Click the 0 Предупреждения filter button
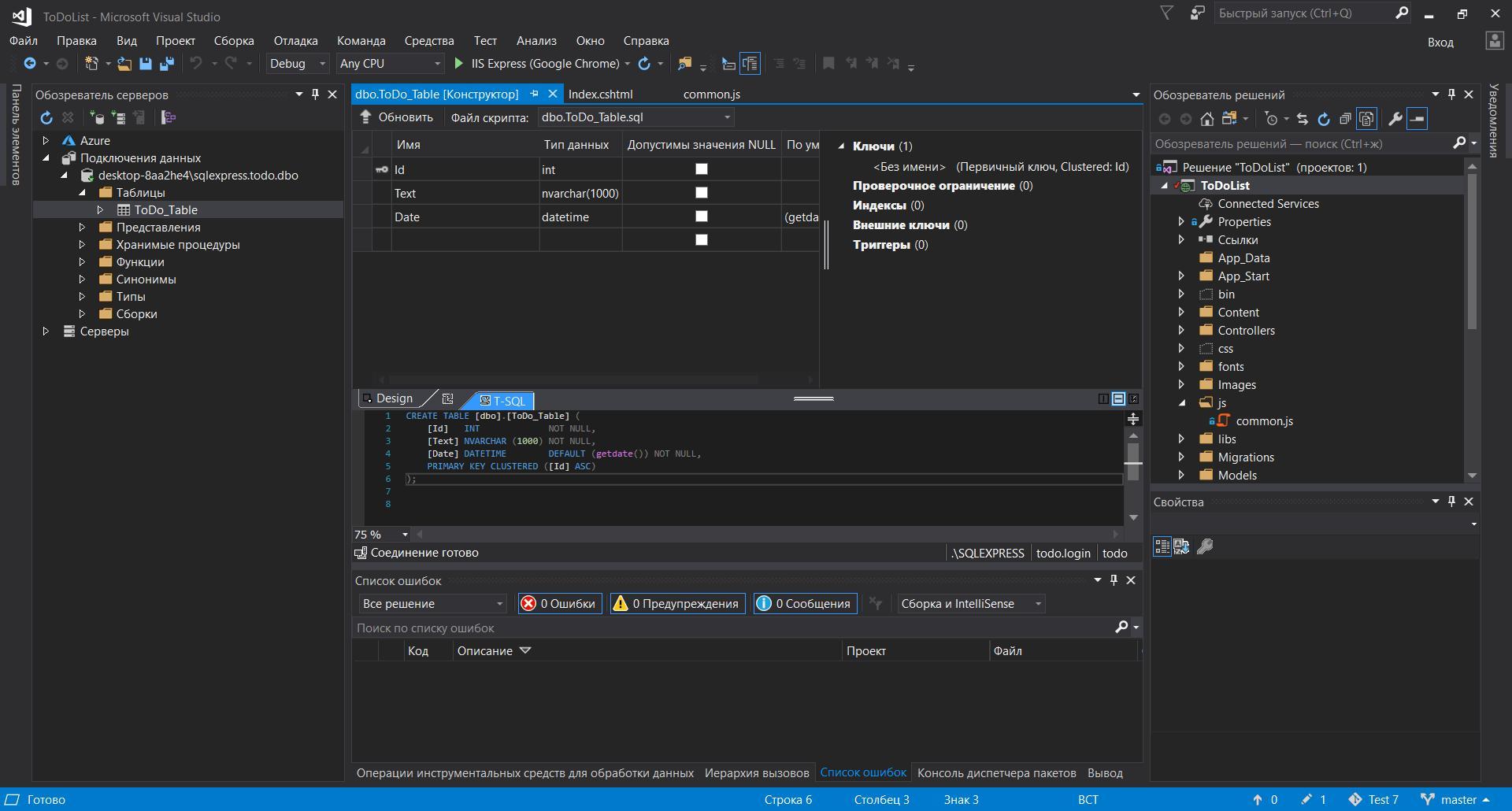1512x811 pixels. tap(677, 604)
